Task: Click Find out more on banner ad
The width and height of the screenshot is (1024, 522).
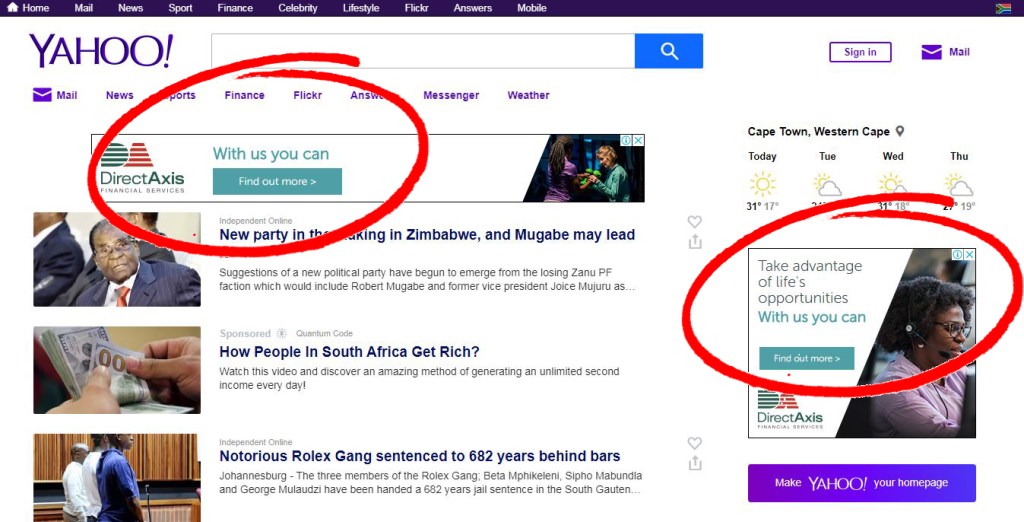Action: pos(277,181)
